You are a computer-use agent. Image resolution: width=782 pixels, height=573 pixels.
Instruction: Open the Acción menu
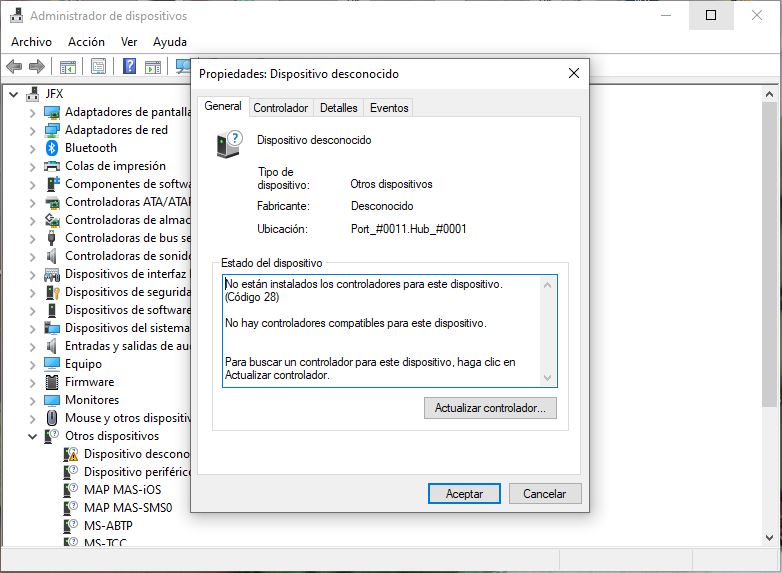coord(86,42)
